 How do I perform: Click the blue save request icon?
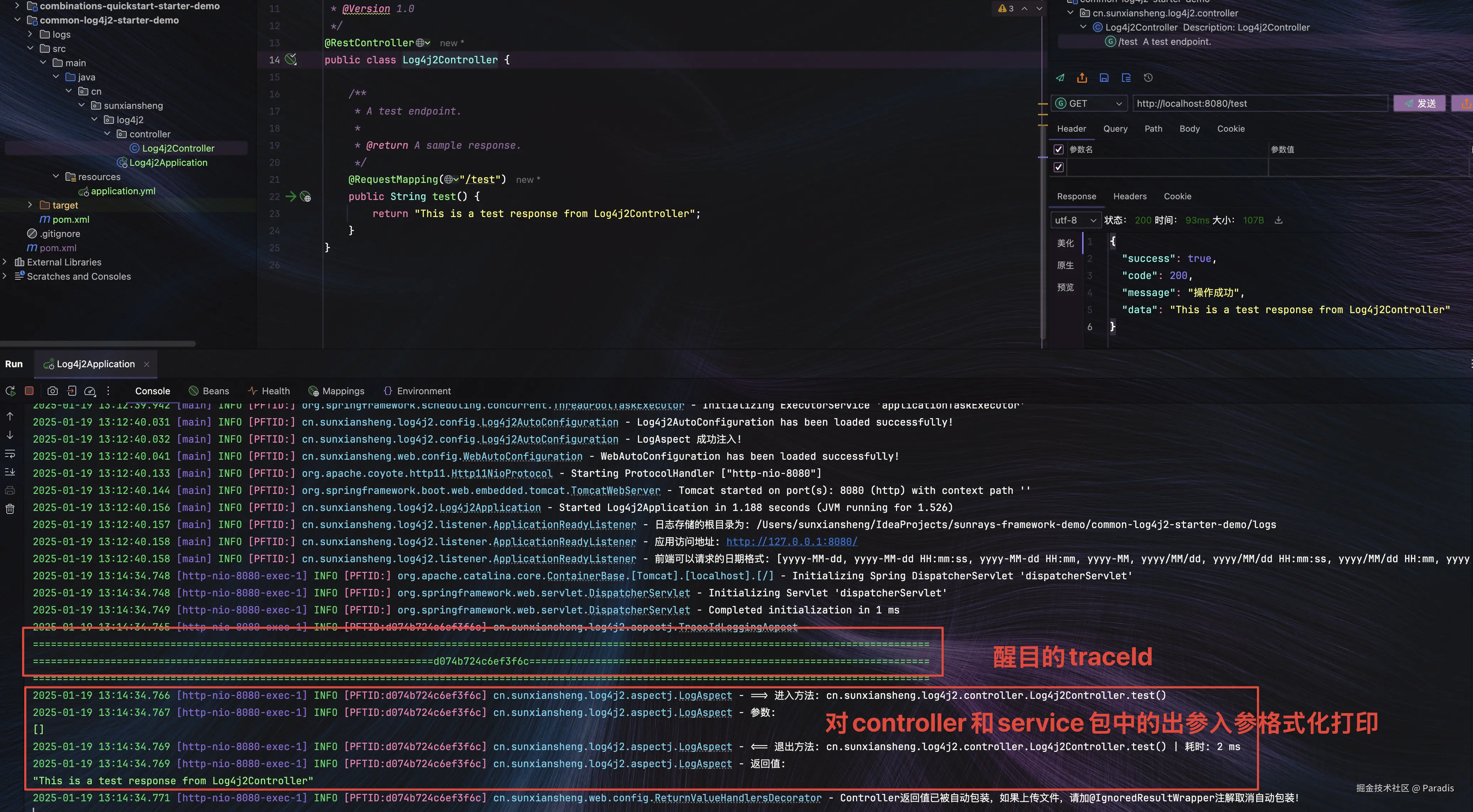click(1104, 78)
